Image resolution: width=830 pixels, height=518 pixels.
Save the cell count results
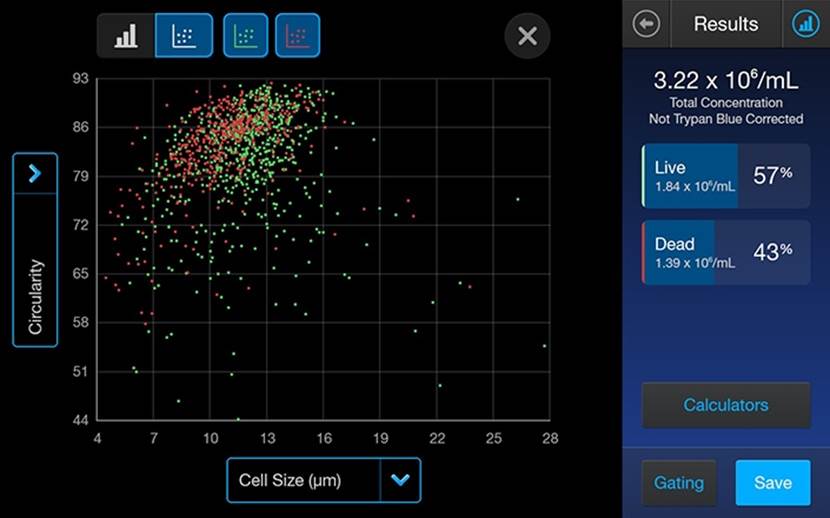point(772,482)
